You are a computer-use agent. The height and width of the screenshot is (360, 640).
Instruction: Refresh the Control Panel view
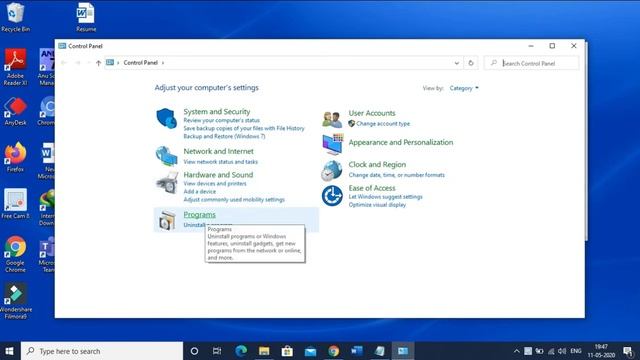coord(471,63)
